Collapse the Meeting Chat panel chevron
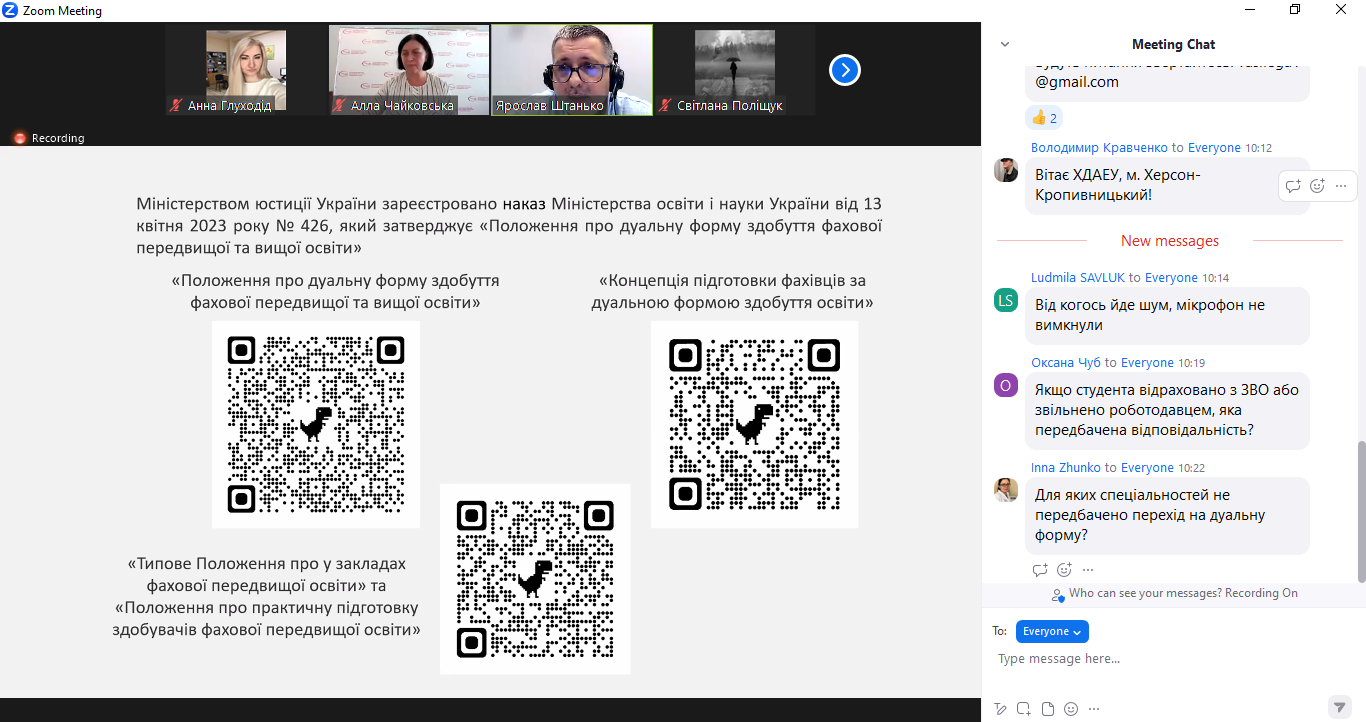This screenshot has width=1366, height=722. click(x=1005, y=44)
